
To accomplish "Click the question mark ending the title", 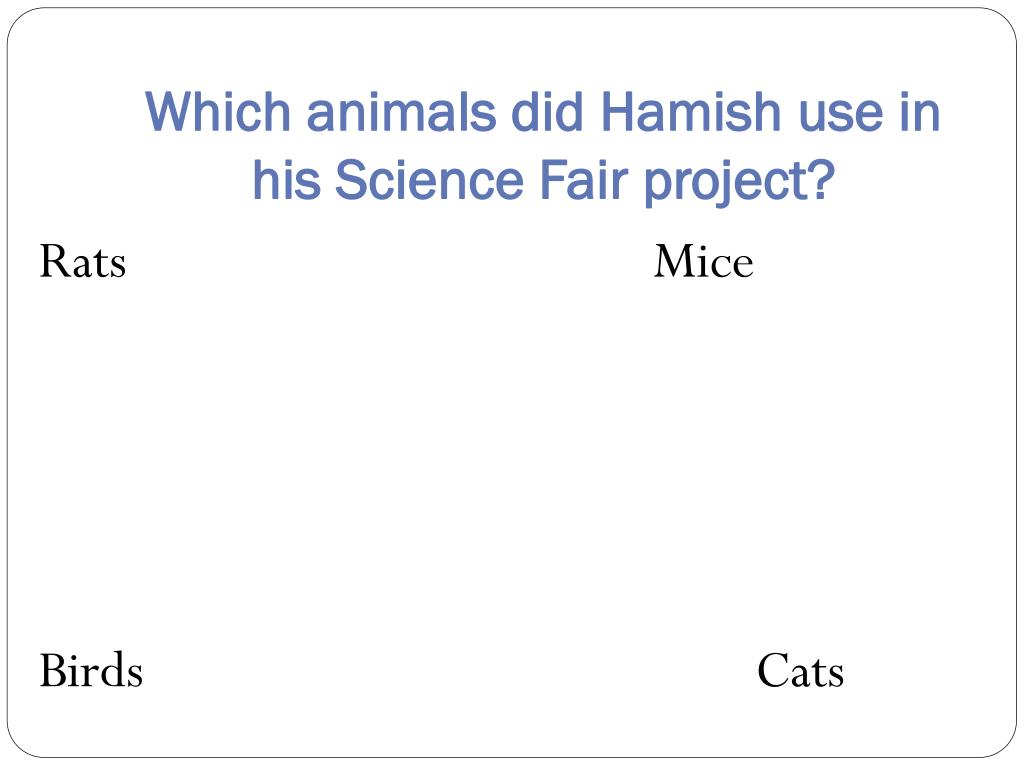I will tap(823, 180).
